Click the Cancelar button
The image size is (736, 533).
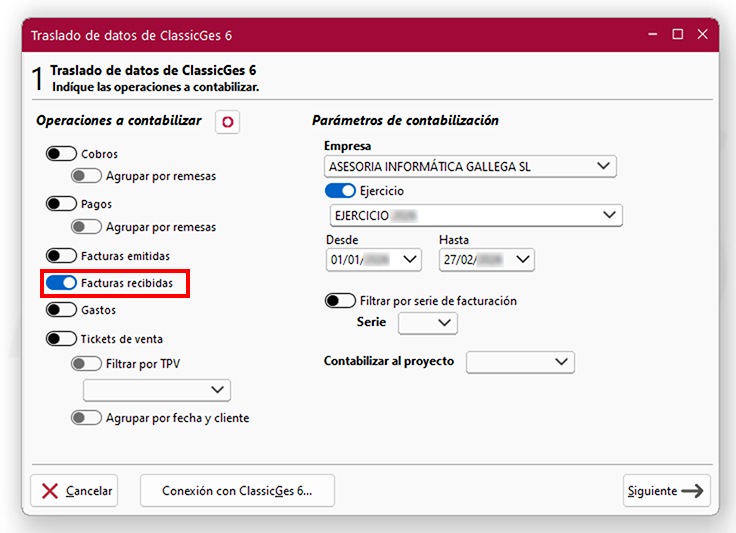(74, 491)
